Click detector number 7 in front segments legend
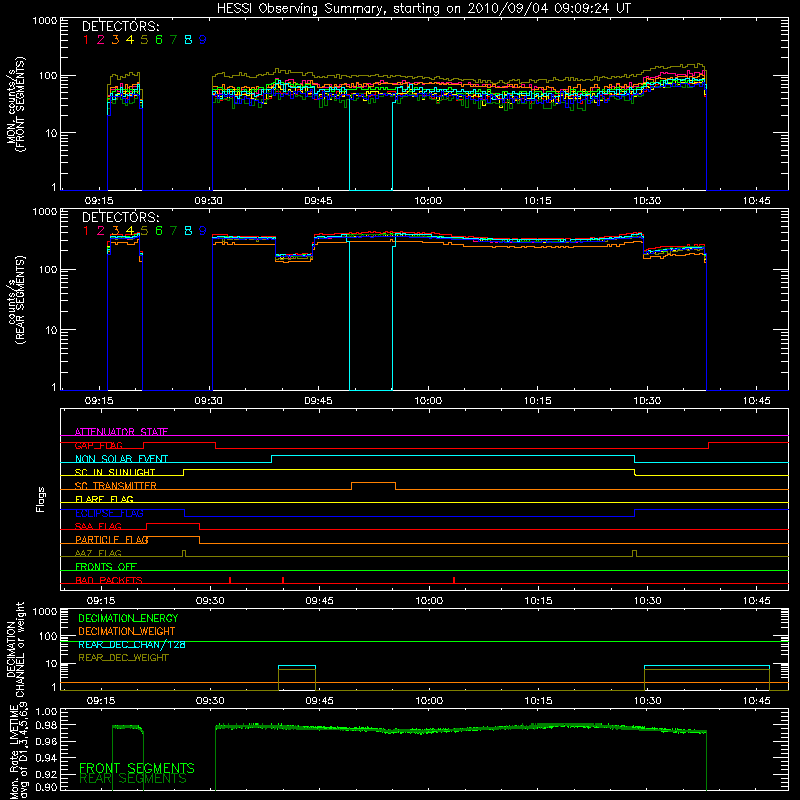Viewport: 800px width, 800px height. click(173, 40)
